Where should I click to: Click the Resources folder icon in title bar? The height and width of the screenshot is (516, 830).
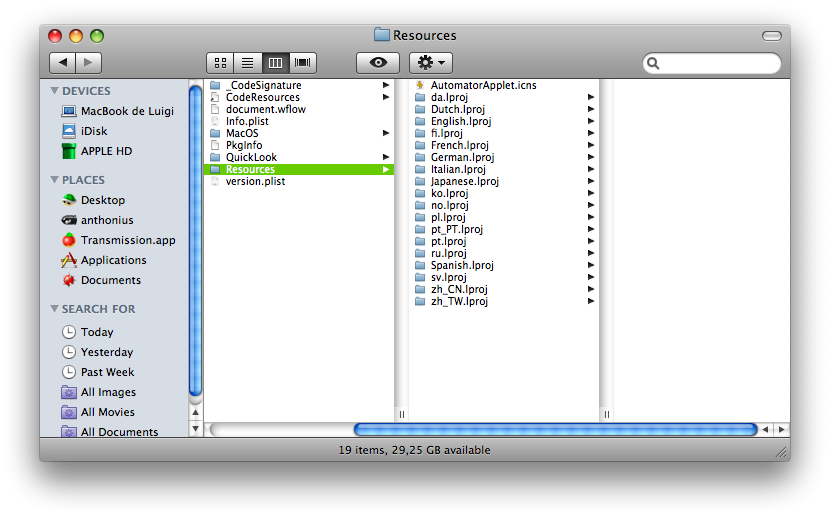382,35
